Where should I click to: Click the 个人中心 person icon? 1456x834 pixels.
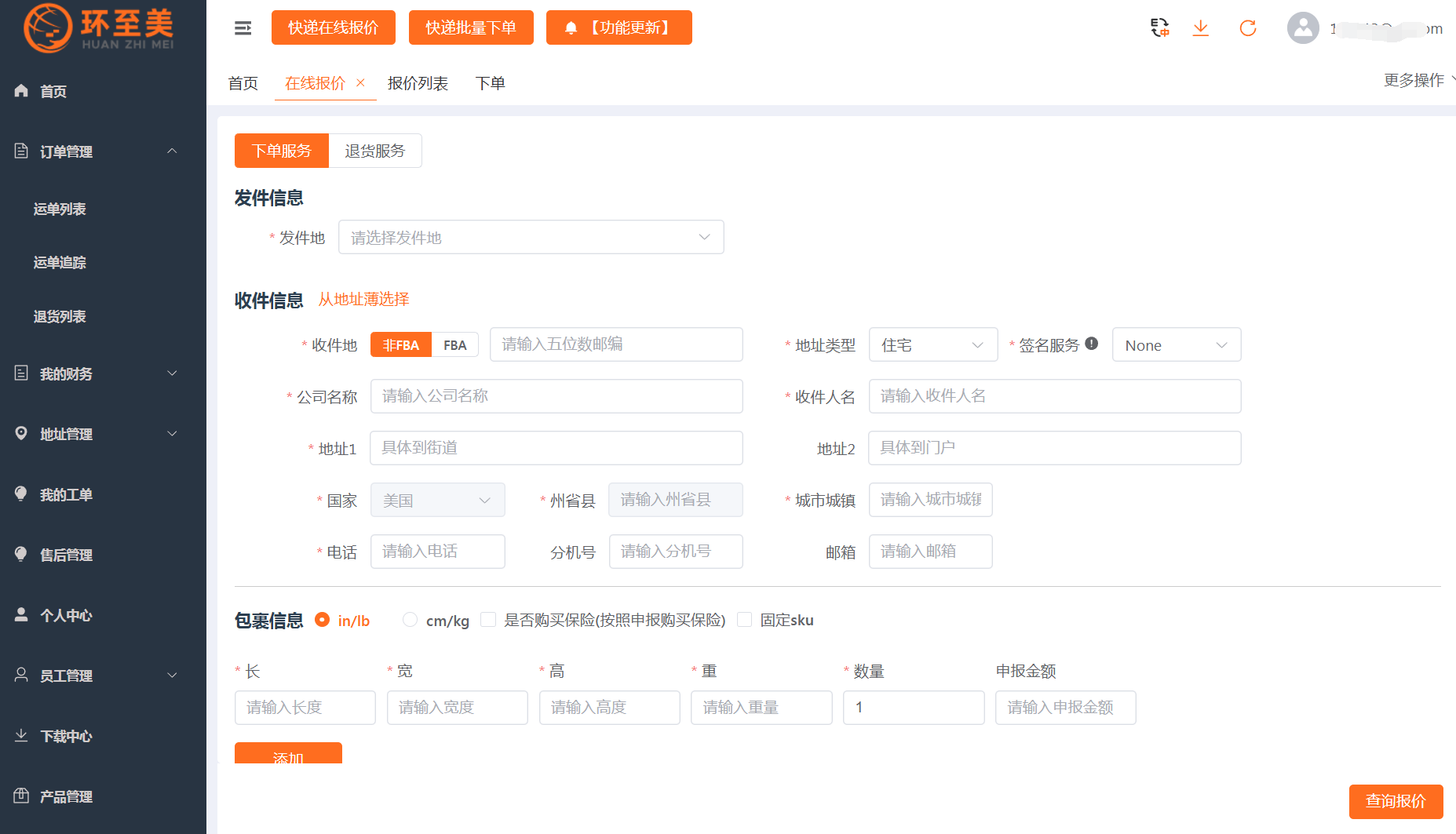21,614
